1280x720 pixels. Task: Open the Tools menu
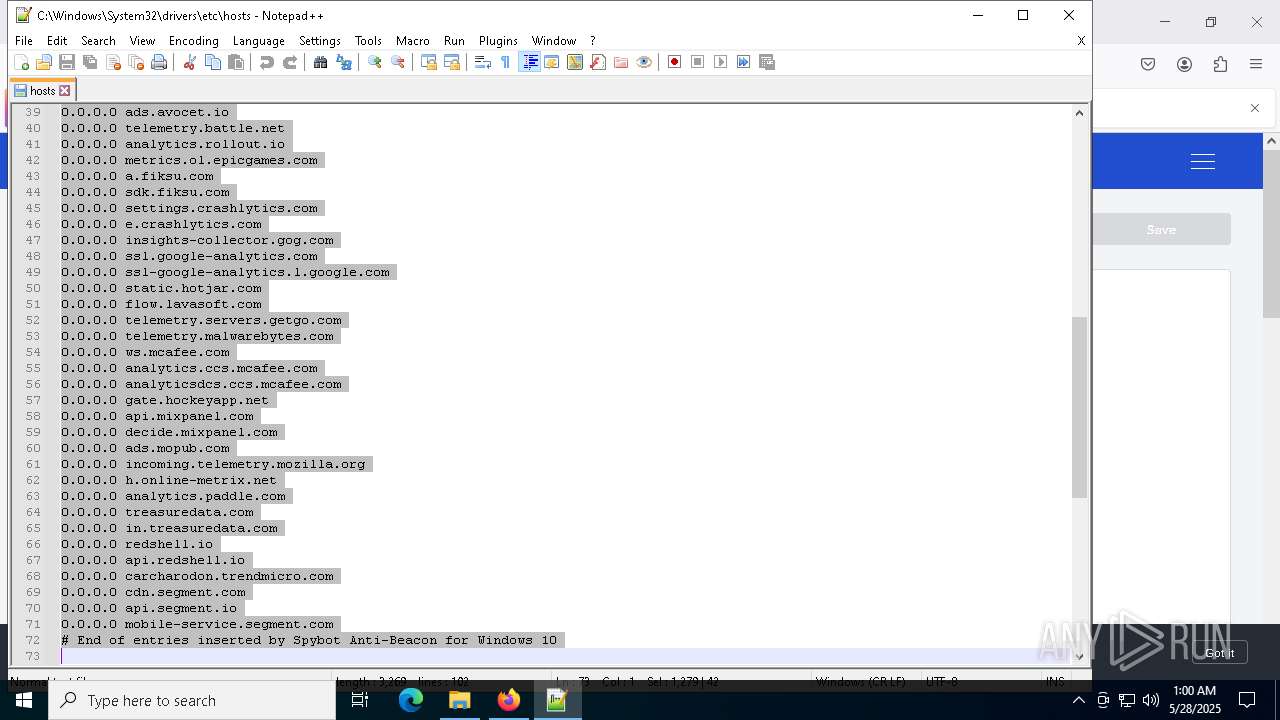(x=368, y=41)
